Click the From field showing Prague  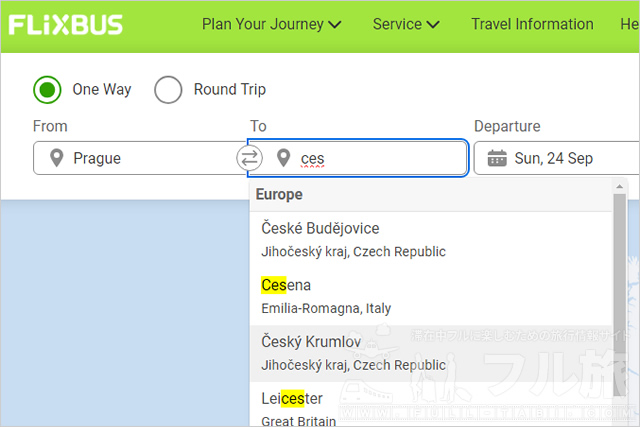[x=140, y=158]
